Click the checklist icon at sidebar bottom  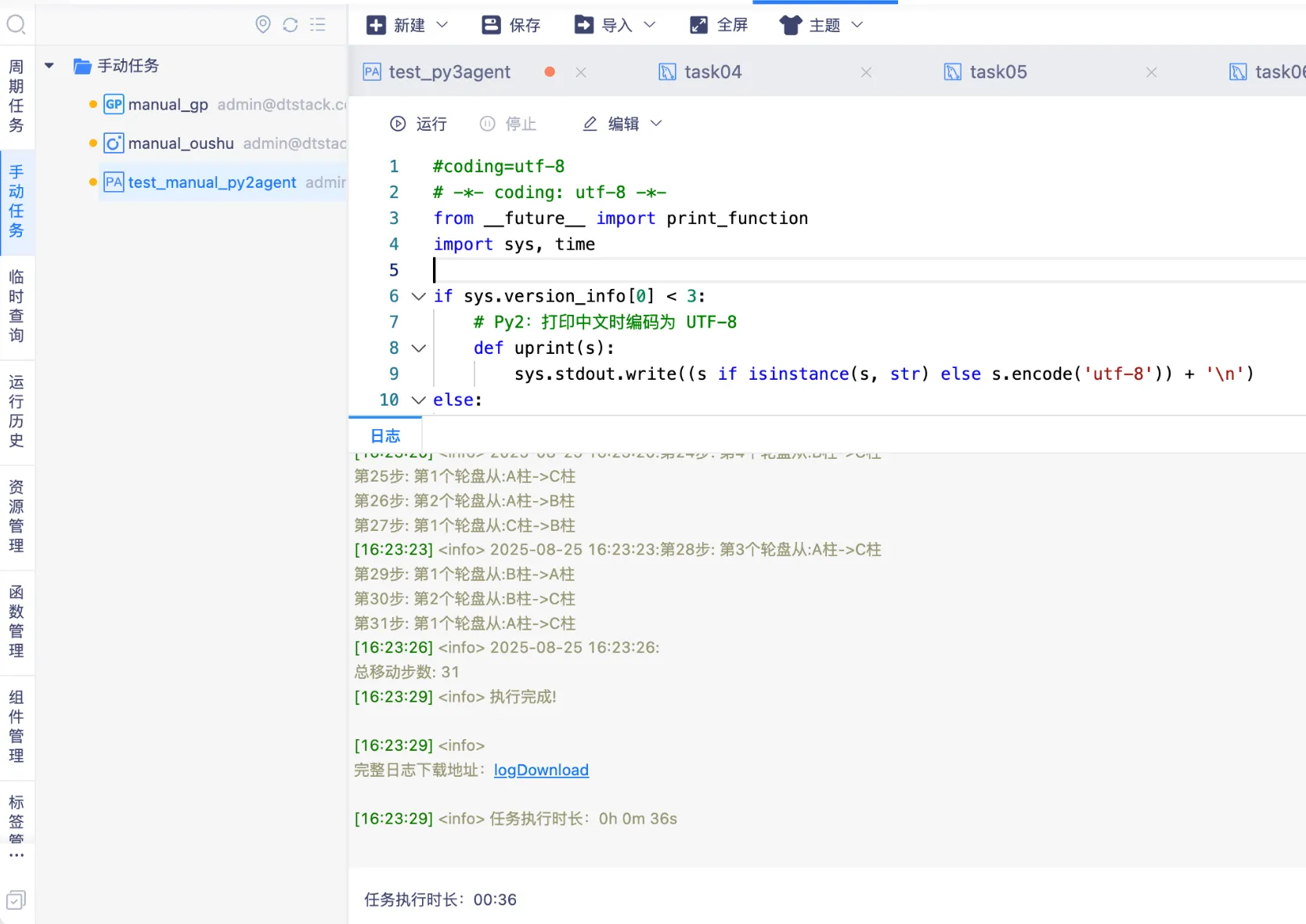16,900
